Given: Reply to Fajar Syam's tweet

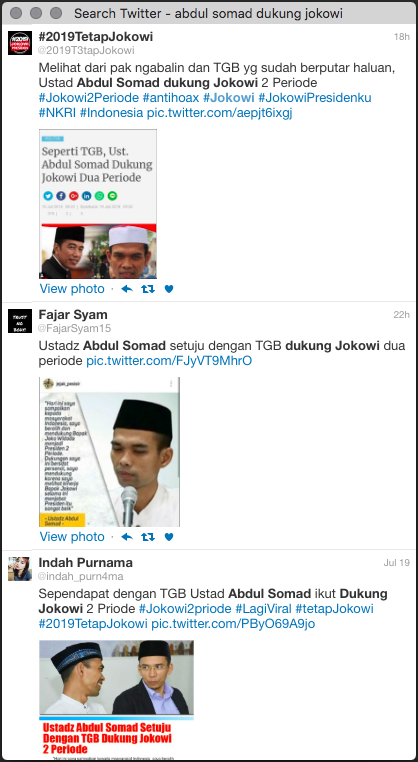Looking at the screenshot, I should click(127, 537).
